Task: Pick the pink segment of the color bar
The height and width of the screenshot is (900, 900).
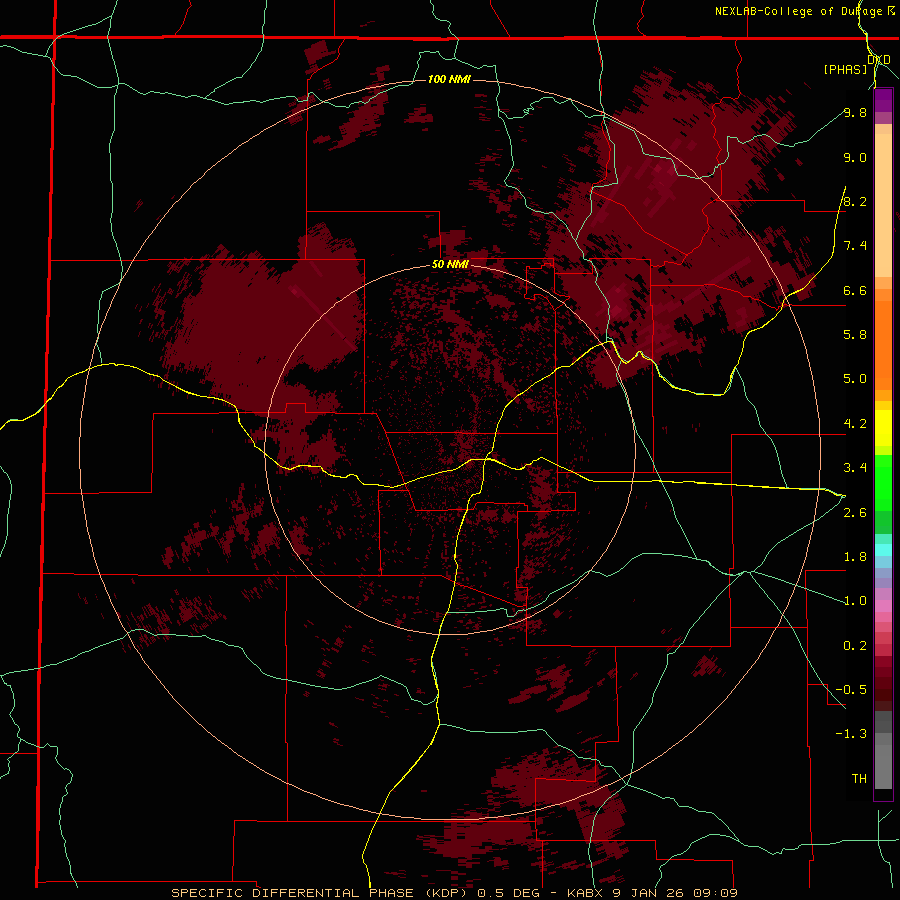Action: pyautogui.click(x=883, y=606)
